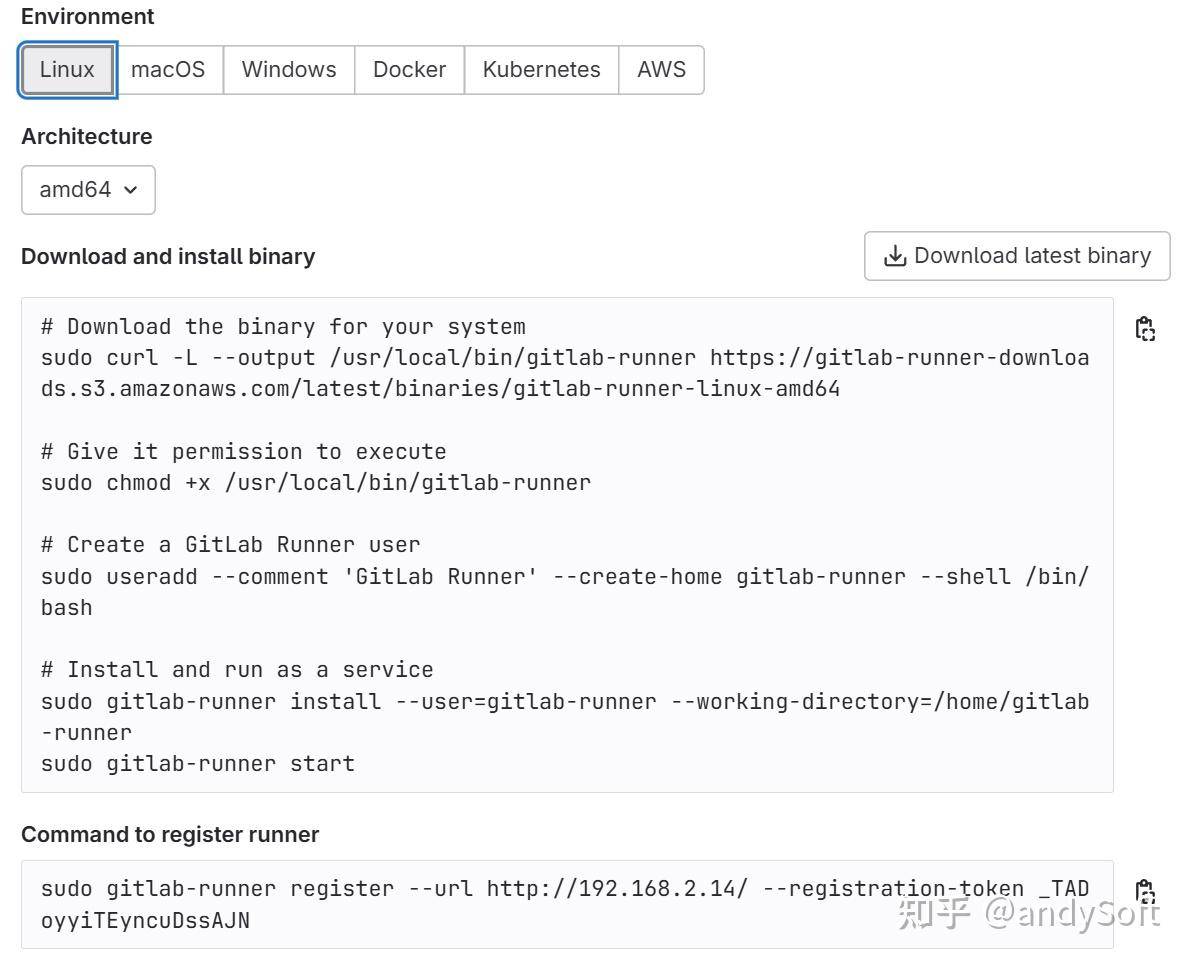Viewport: 1190px width, 965px height.
Task: Click the 'Download and install binary' heading
Action: click(168, 256)
